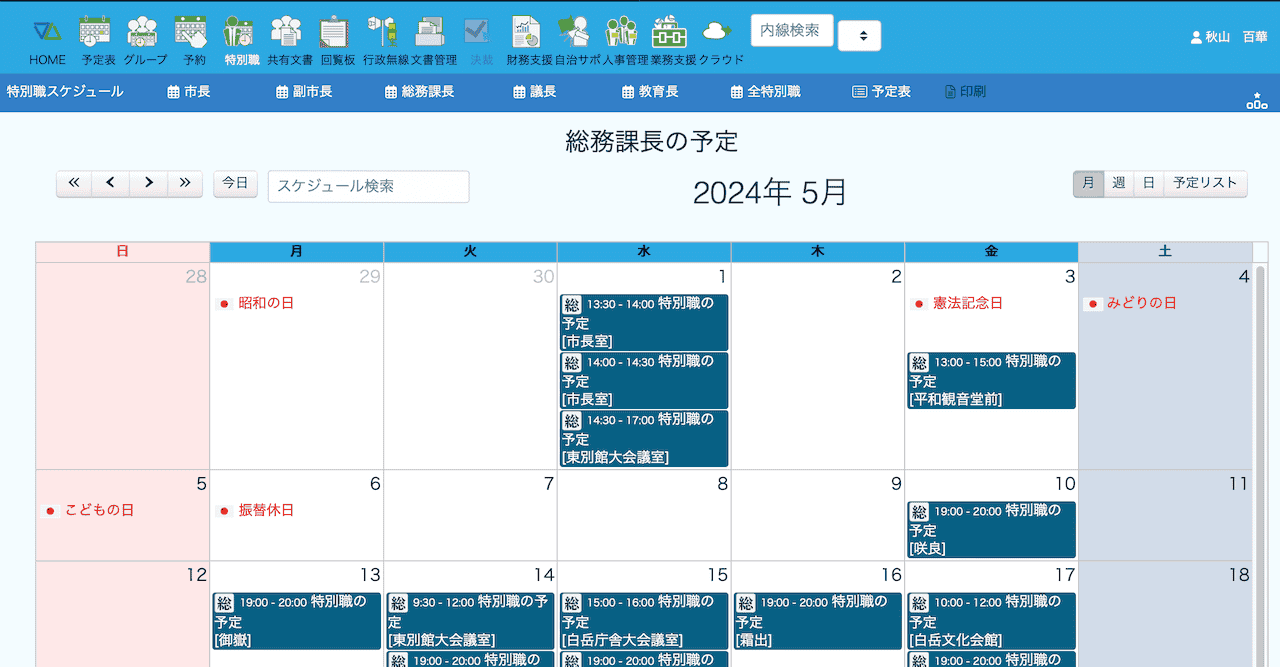Screen dimensions: 1280x667
Task: Open the 秋山 百華 user menu
Action: click(x=1228, y=37)
